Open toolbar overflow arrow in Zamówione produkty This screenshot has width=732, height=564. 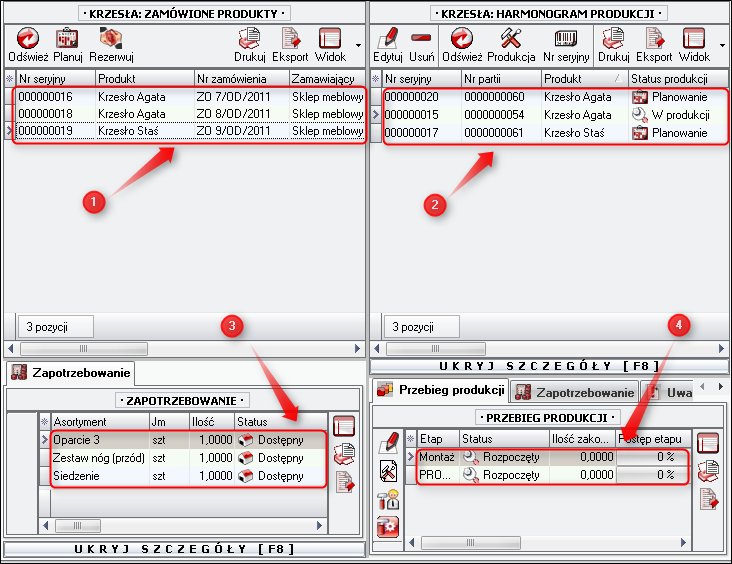358,45
